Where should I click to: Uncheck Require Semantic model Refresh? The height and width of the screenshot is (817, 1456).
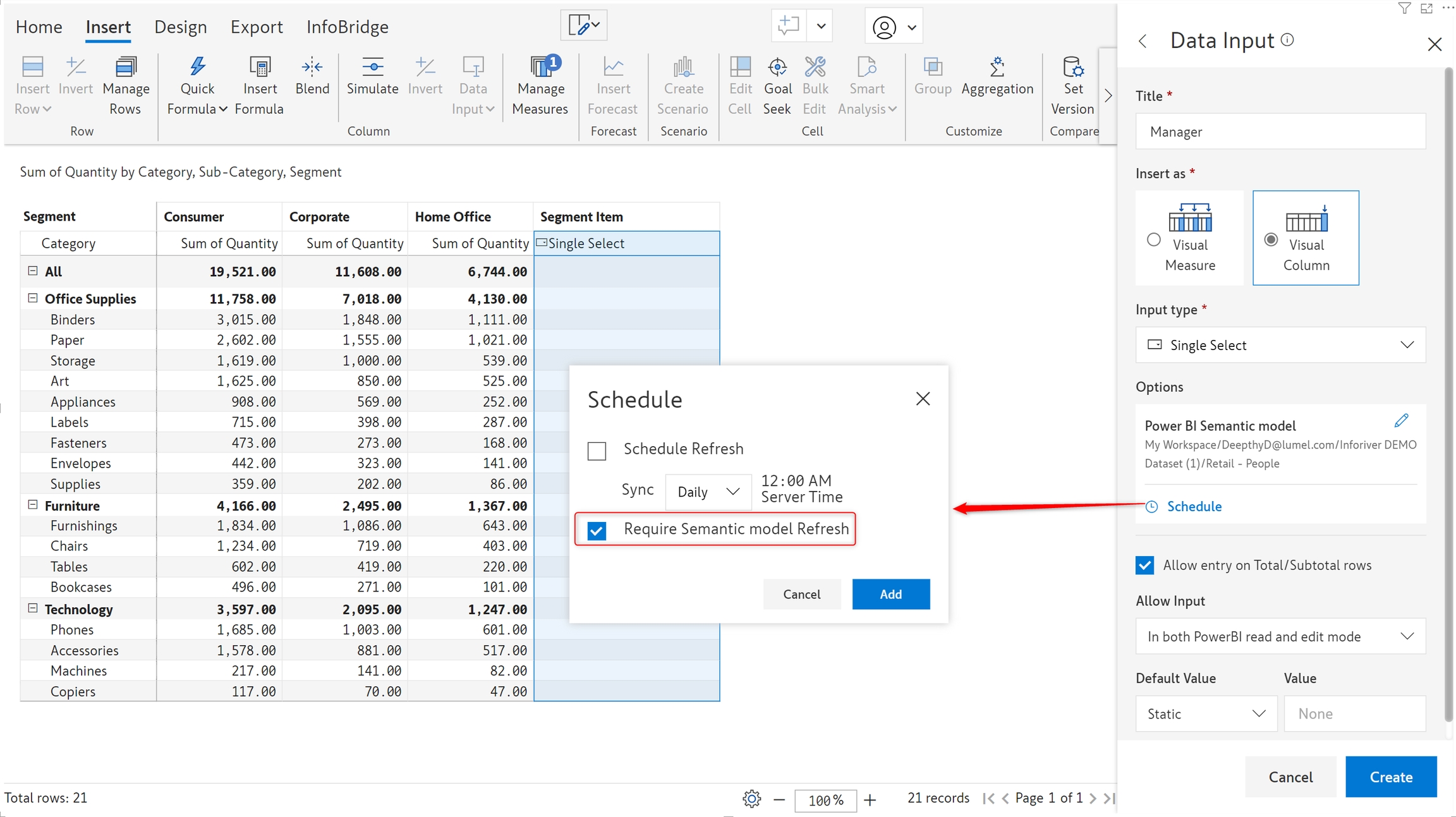(x=597, y=530)
